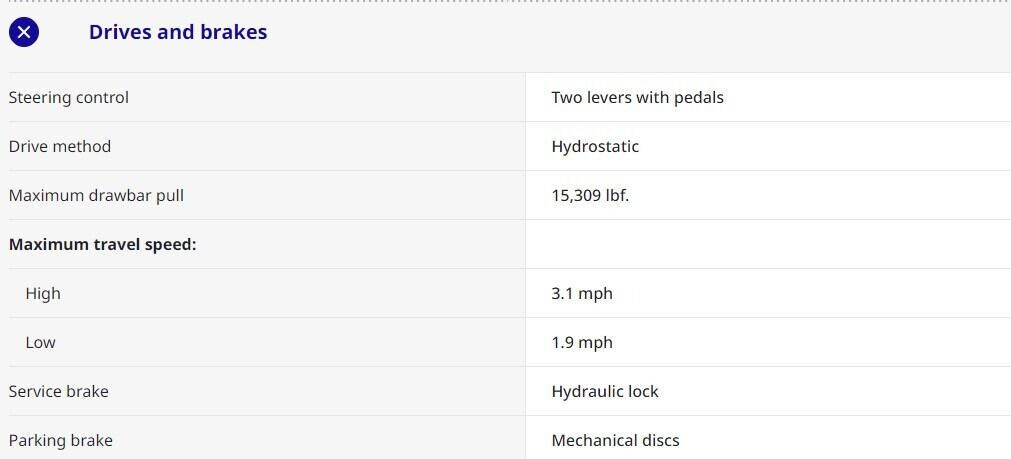Click the 15,309 lbf. value
The height and width of the screenshot is (459, 1011).
590,196
